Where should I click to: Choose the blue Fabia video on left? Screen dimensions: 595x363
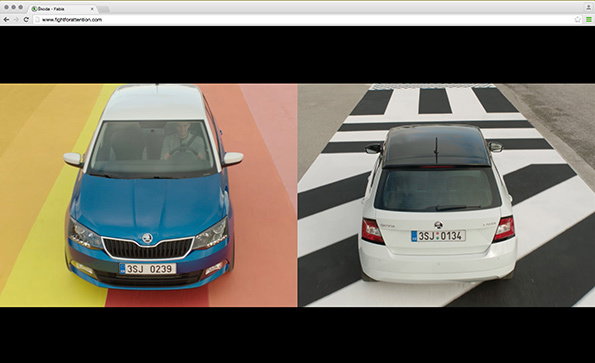click(x=149, y=195)
